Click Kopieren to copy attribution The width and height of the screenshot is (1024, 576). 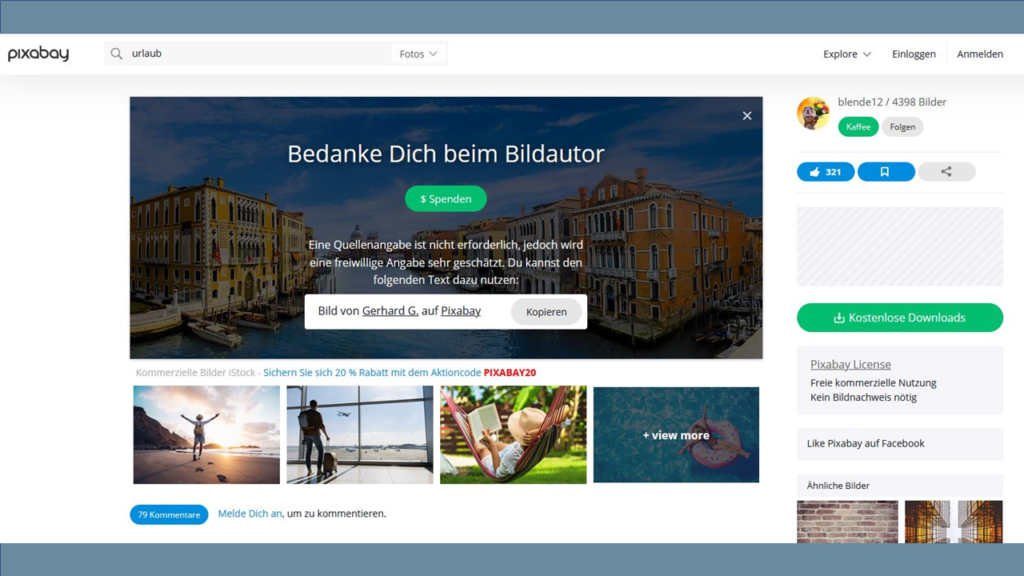(546, 312)
